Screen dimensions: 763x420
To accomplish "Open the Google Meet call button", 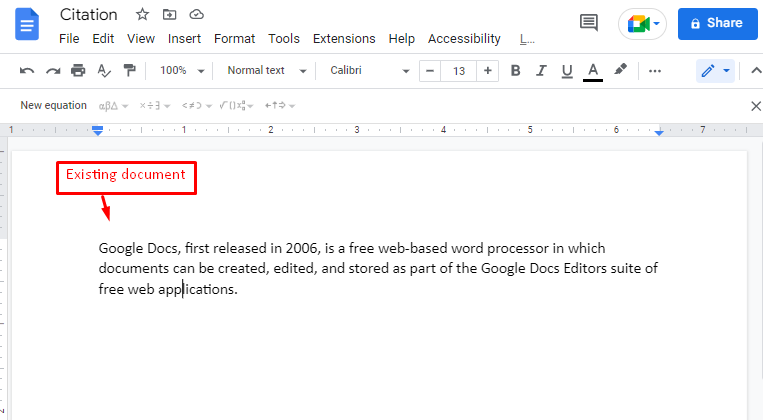I will (x=642, y=23).
